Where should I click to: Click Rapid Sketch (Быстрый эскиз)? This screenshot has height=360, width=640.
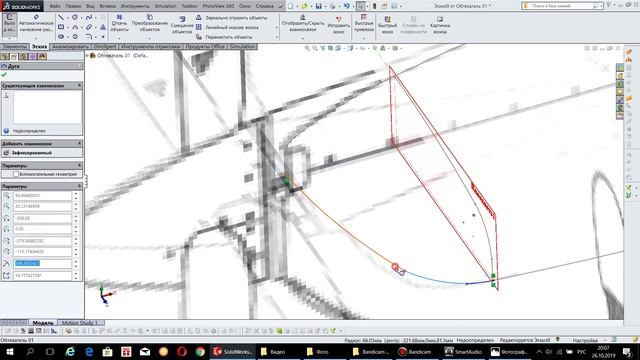(x=387, y=25)
